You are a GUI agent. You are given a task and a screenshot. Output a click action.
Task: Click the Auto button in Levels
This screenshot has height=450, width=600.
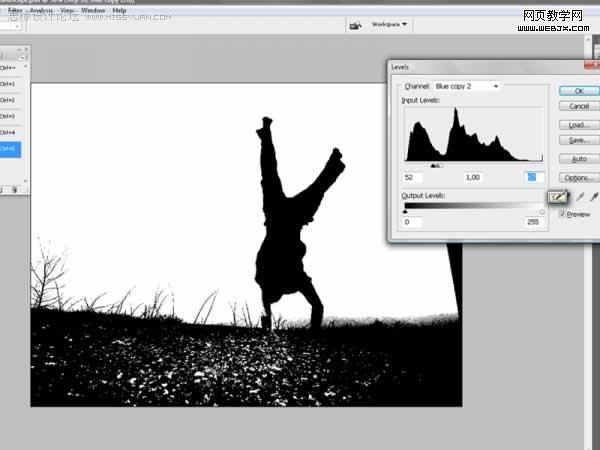point(579,158)
